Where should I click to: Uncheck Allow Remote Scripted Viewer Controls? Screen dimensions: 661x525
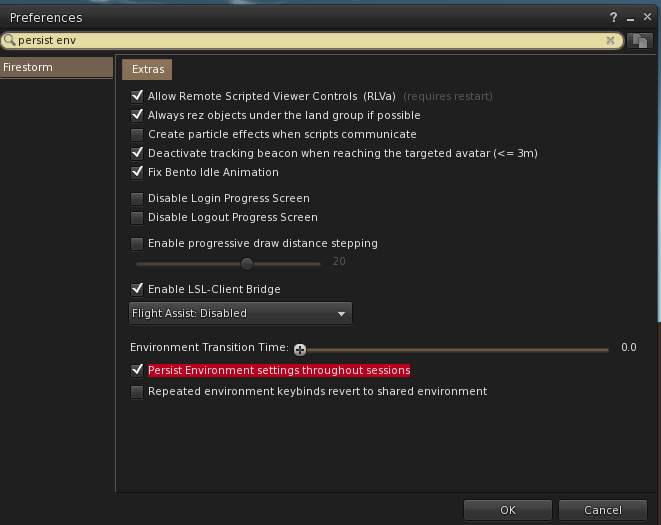click(x=137, y=96)
